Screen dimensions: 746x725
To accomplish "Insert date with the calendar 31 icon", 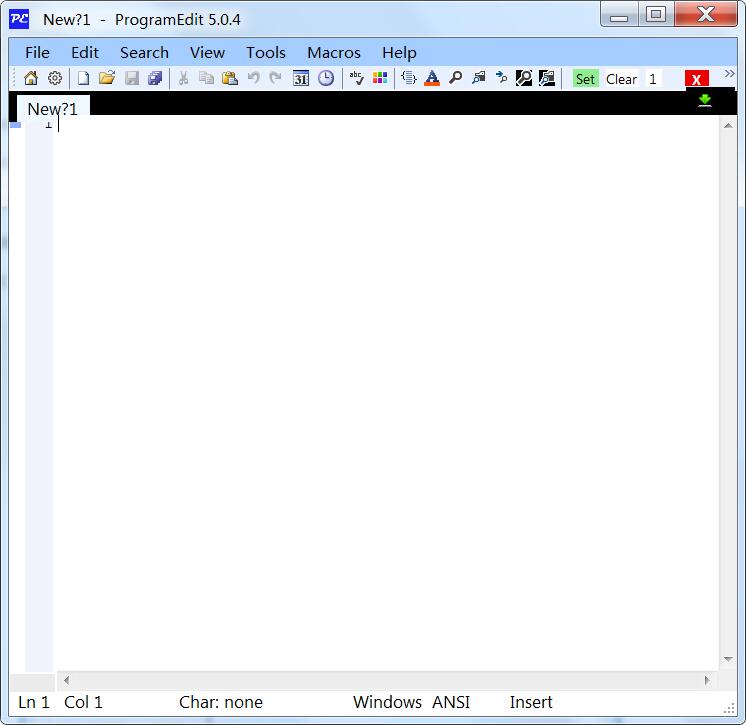I will (301, 78).
